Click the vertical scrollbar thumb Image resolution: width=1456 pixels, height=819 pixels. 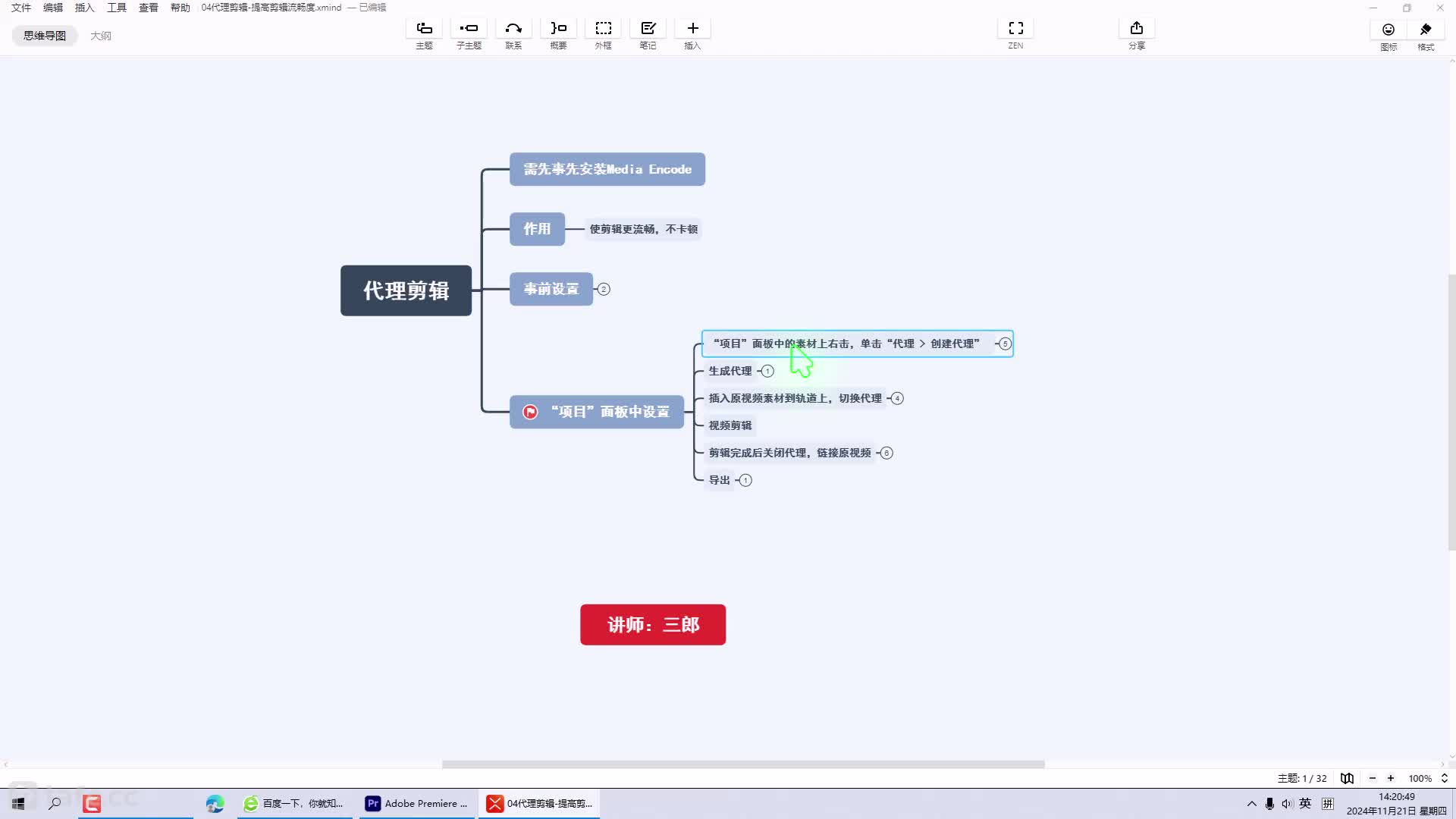coord(1451,412)
